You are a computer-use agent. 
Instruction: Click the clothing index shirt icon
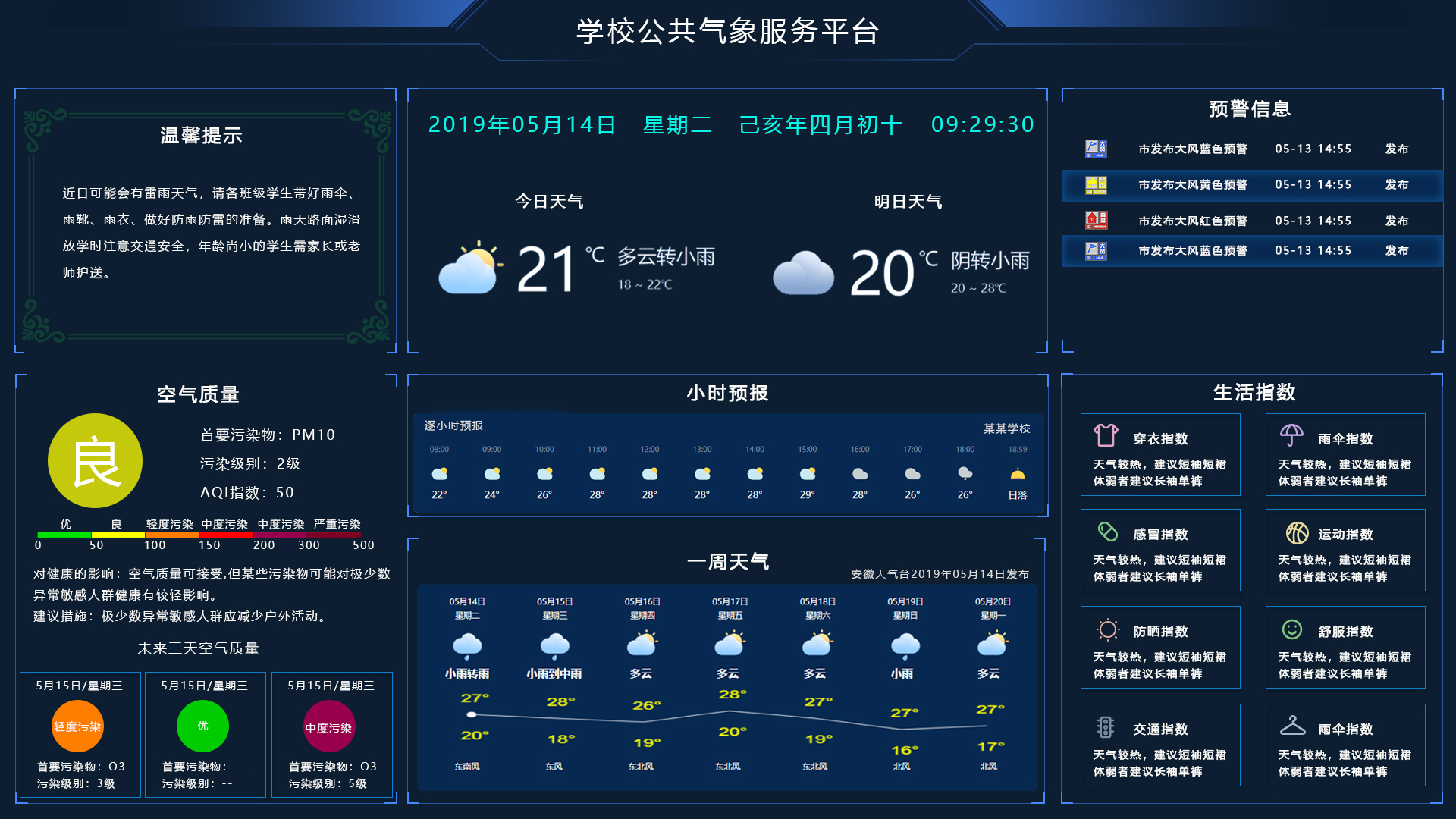[1106, 435]
